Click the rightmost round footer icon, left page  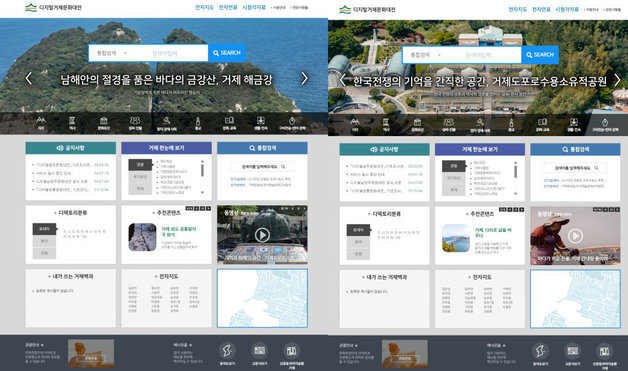point(292,351)
